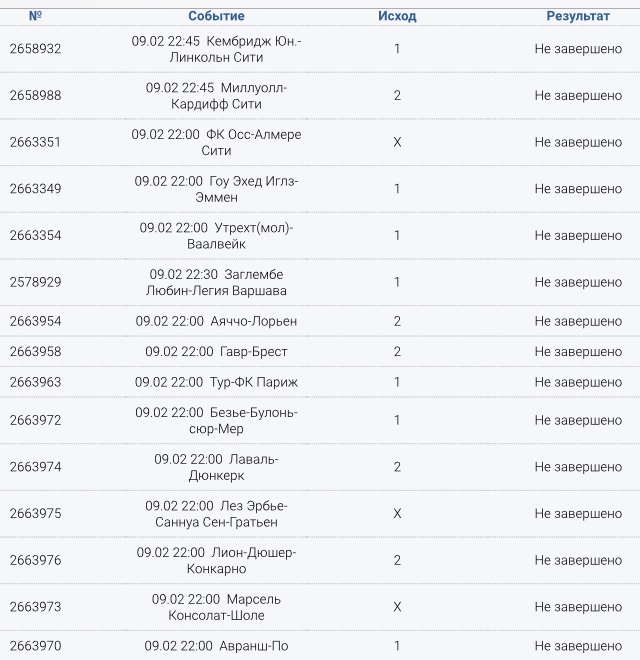Select bet number 2658932
Image resolution: width=640 pixels, height=660 pixels.
click(35, 49)
